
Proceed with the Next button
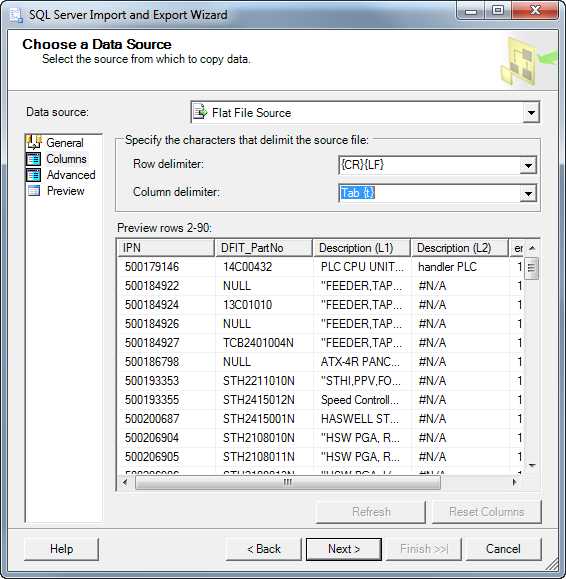344,549
